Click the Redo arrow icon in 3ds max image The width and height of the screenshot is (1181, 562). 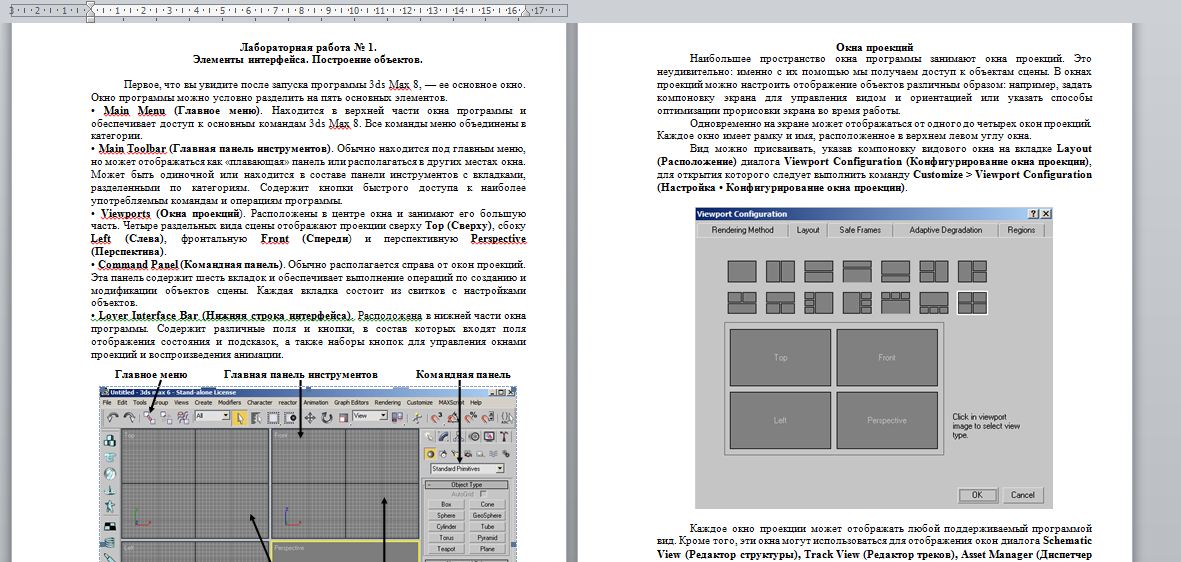click(130, 418)
